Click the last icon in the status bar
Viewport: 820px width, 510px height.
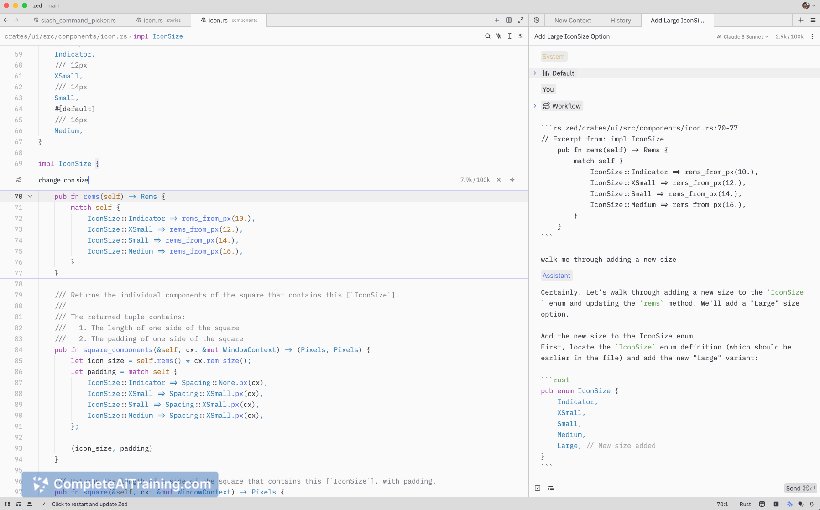coord(812,504)
